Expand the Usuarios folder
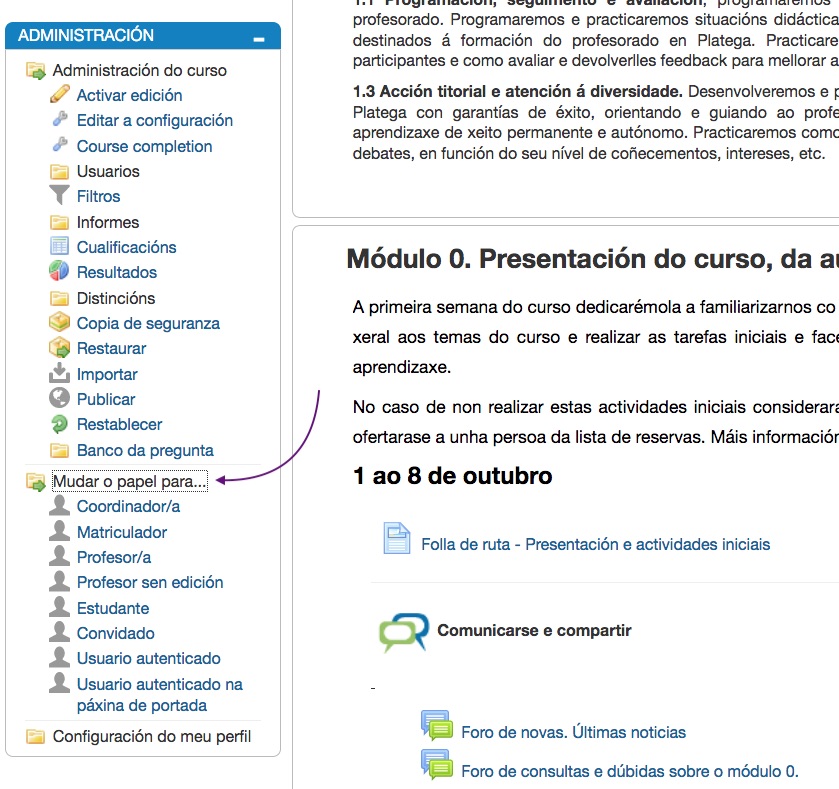Screen dimensions: 839x789 pyautogui.click(x=107, y=171)
